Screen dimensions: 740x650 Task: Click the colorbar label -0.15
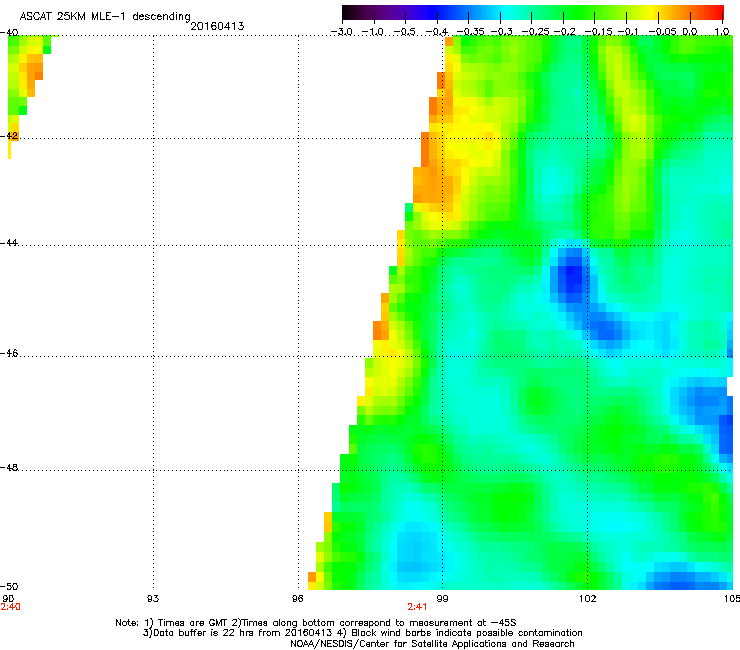click(598, 32)
